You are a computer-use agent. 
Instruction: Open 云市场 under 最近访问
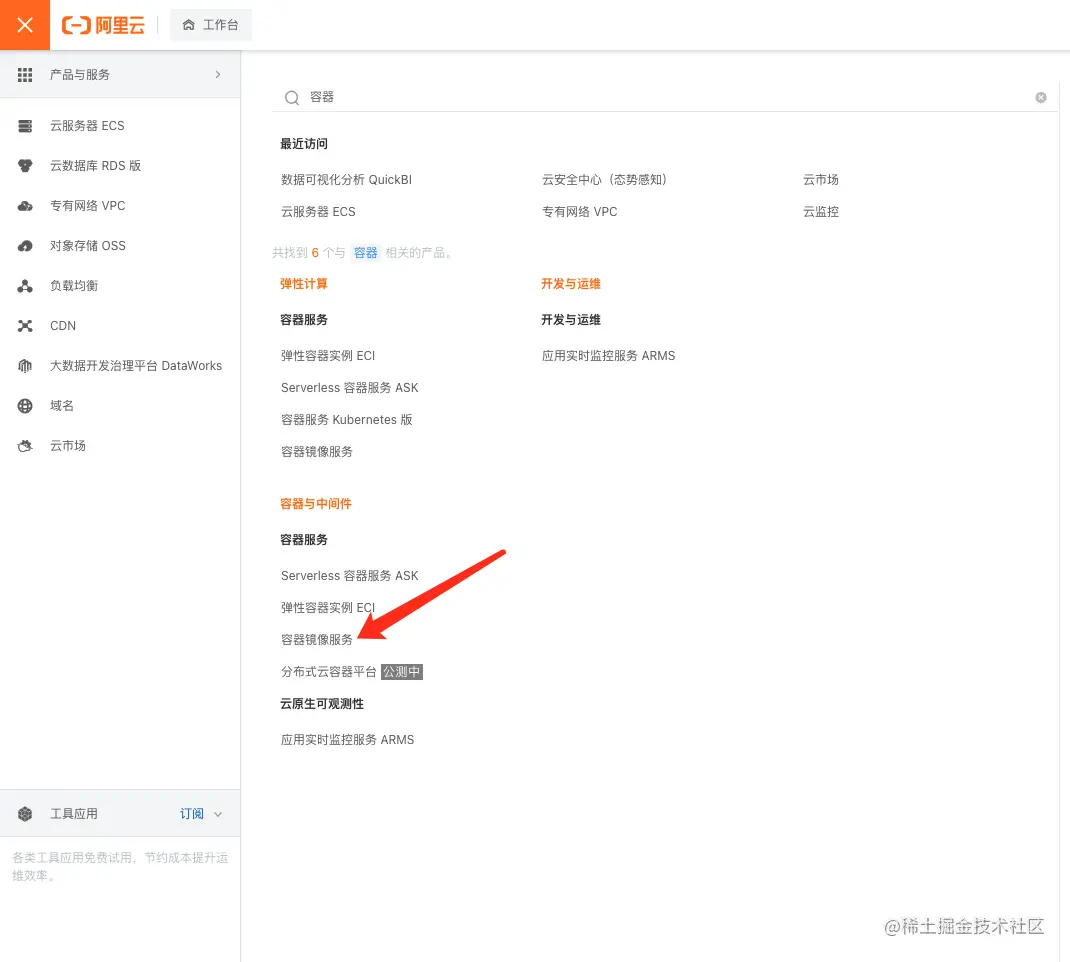point(821,180)
